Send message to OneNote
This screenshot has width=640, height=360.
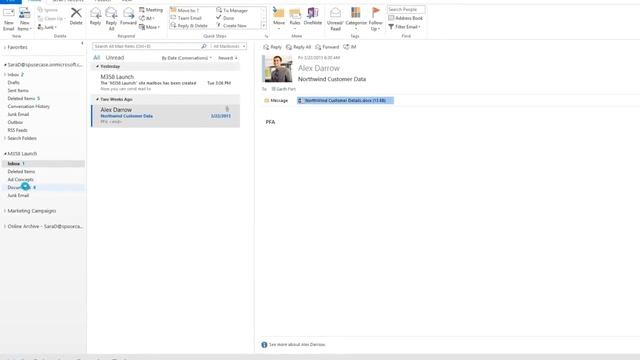click(313, 17)
